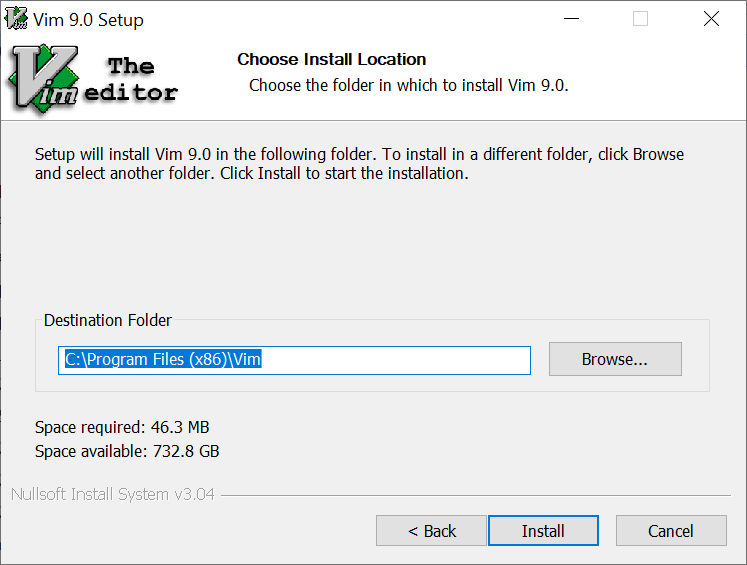The image size is (747, 565).
Task: Open the Browse... folder chooser
Action: tap(615, 359)
